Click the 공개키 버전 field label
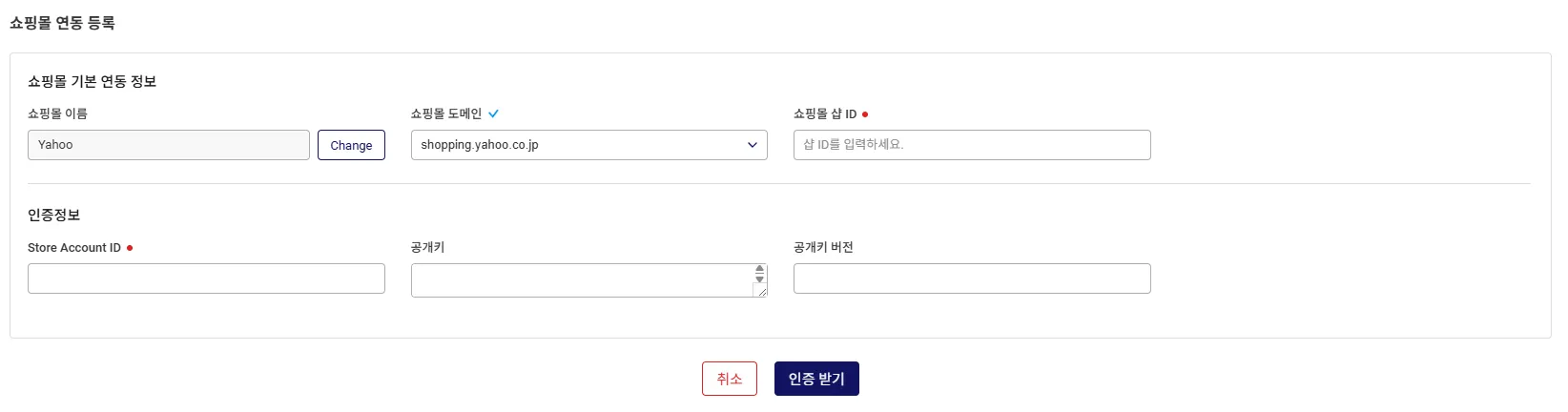This screenshot has width=1568, height=412. (x=822, y=247)
